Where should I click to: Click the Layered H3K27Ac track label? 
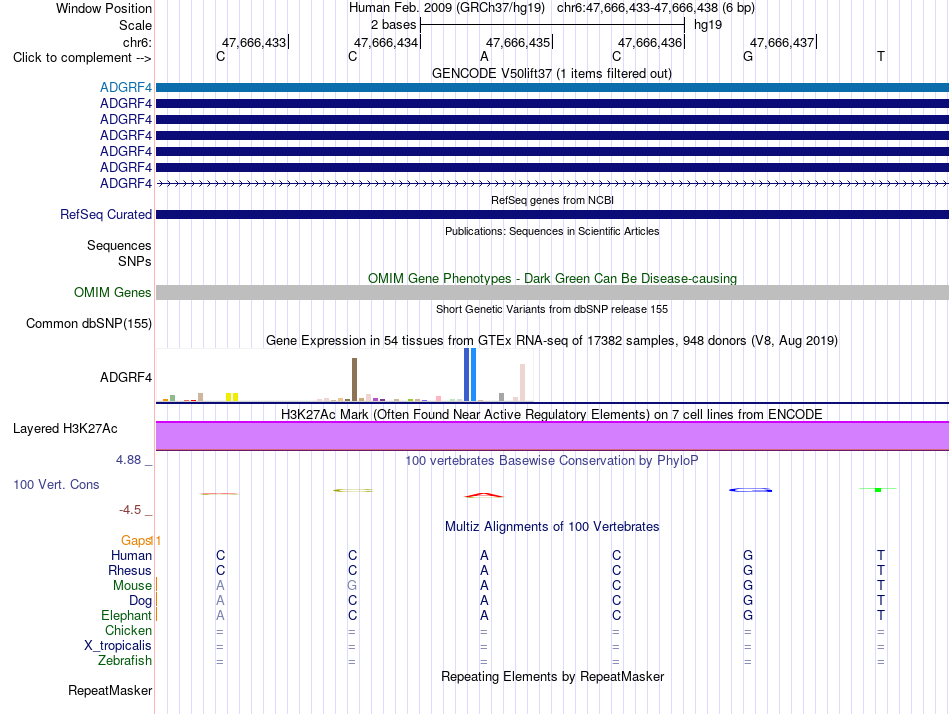(x=65, y=429)
